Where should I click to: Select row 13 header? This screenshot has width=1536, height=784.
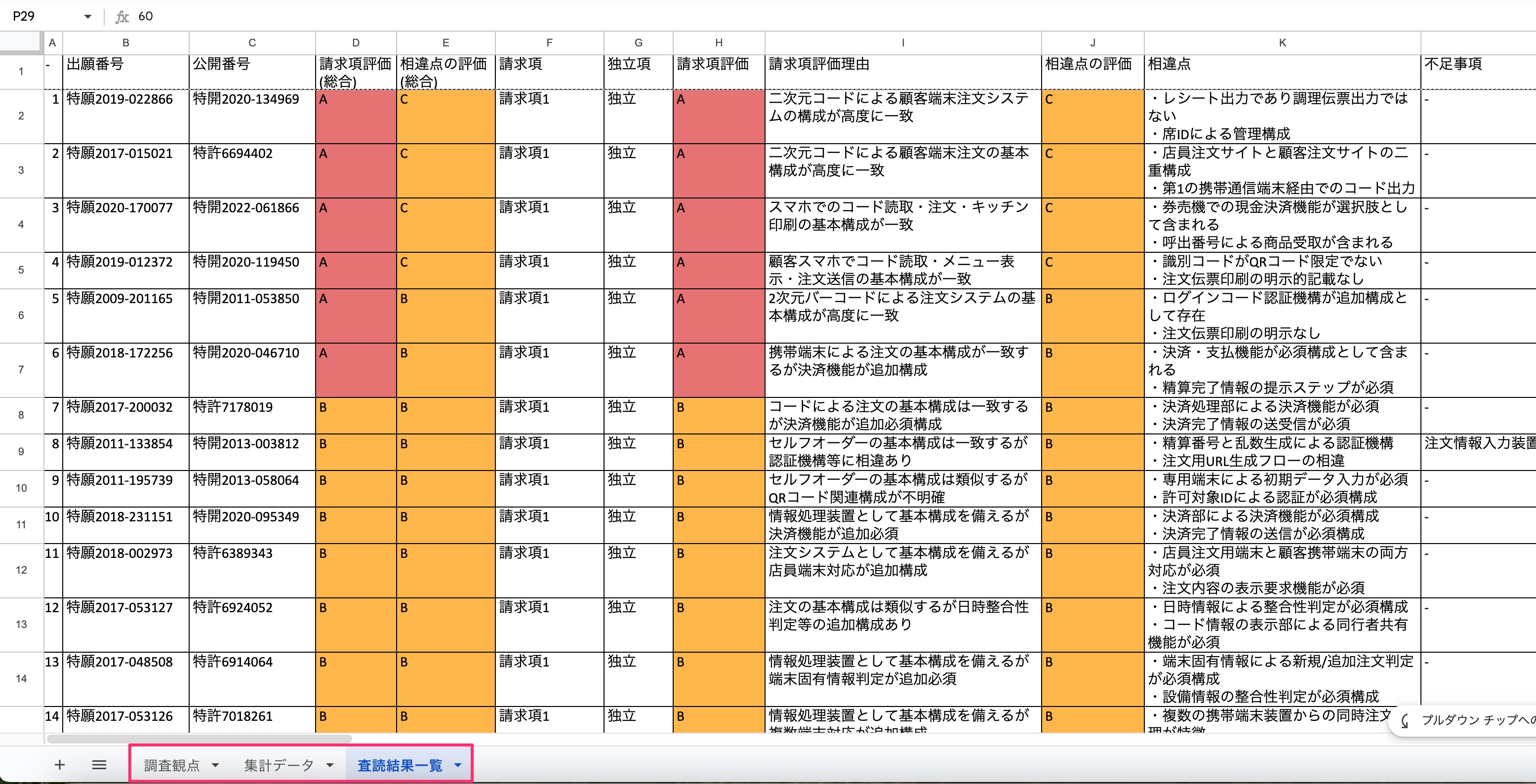(21, 625)
